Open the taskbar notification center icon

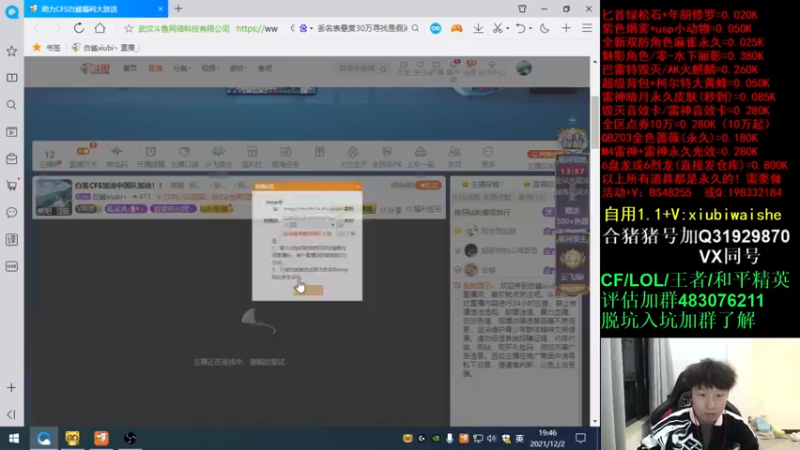(x=581, y=438)
